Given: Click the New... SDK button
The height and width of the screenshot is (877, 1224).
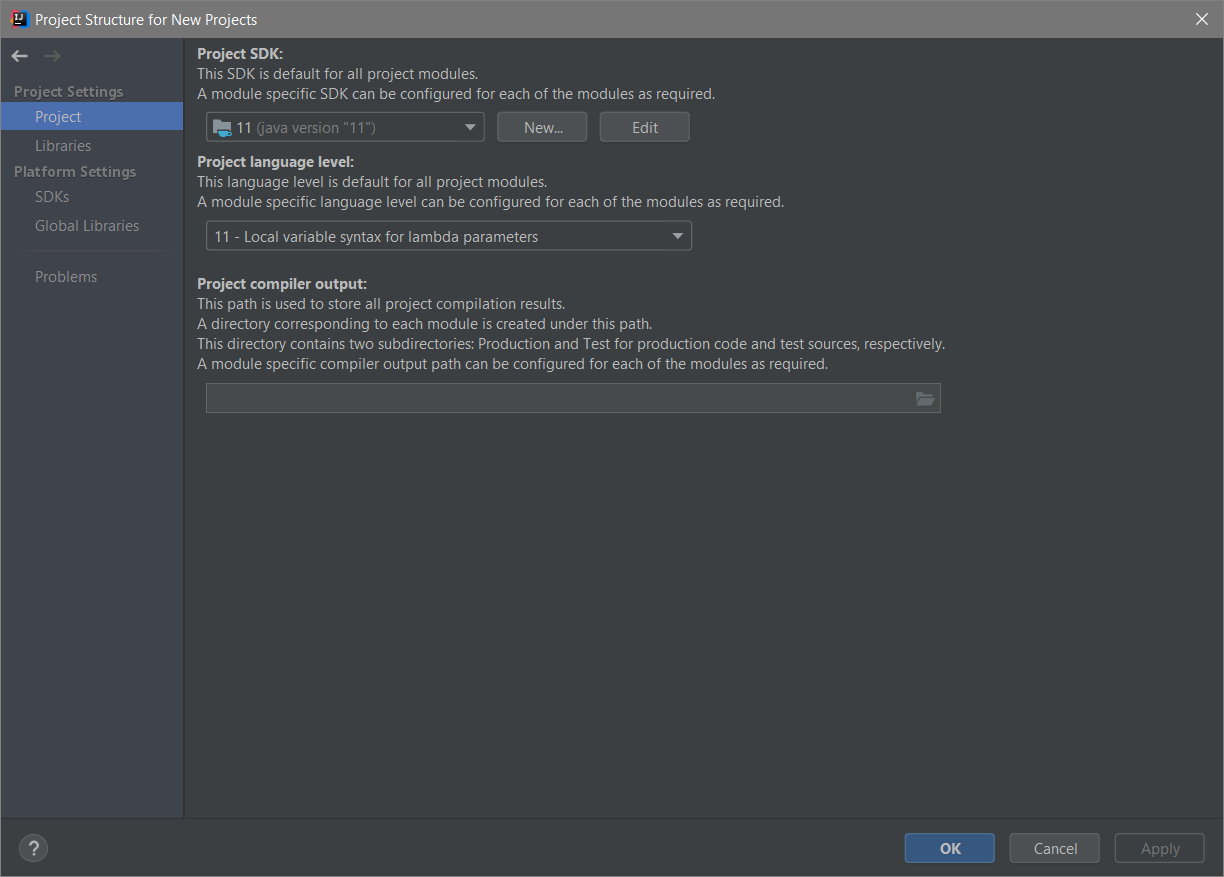Looking at the screenshot, I should 543,128.
